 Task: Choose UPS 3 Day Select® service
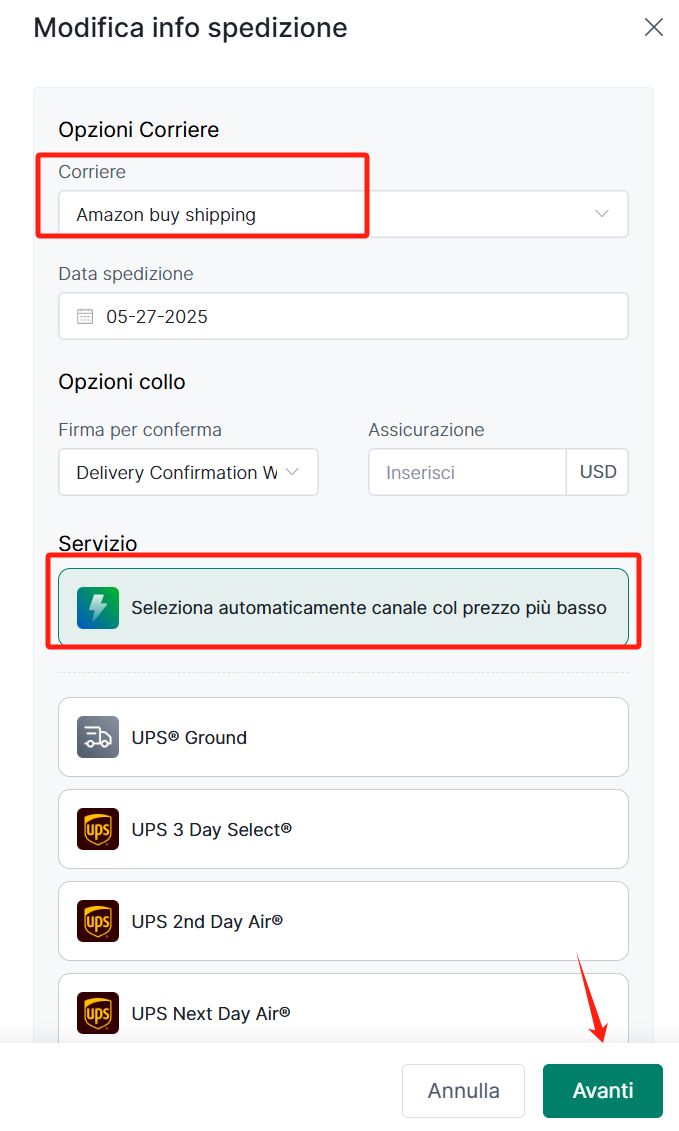(343, 829)
